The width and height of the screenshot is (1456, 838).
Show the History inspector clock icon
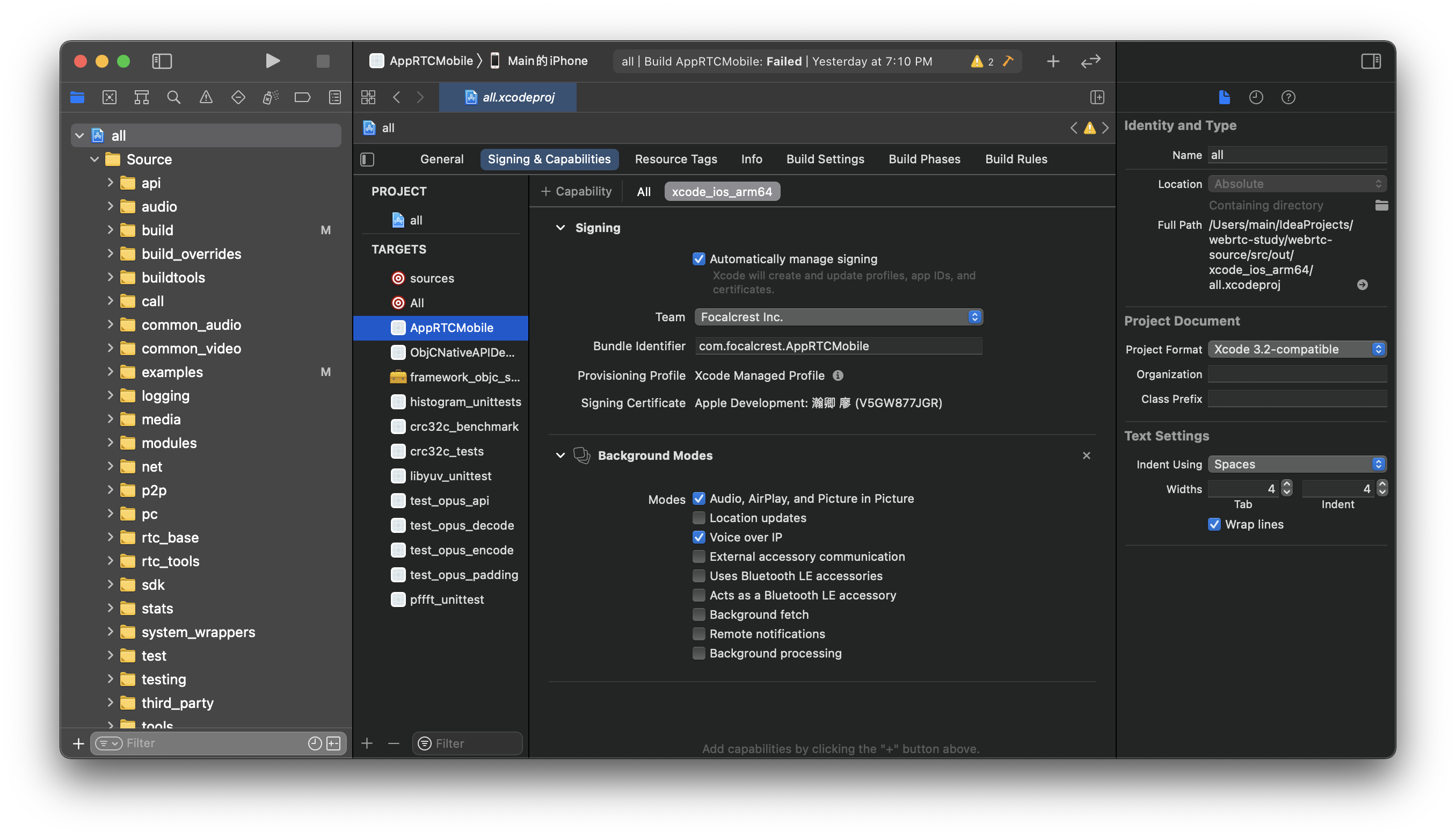point(1256,97)
